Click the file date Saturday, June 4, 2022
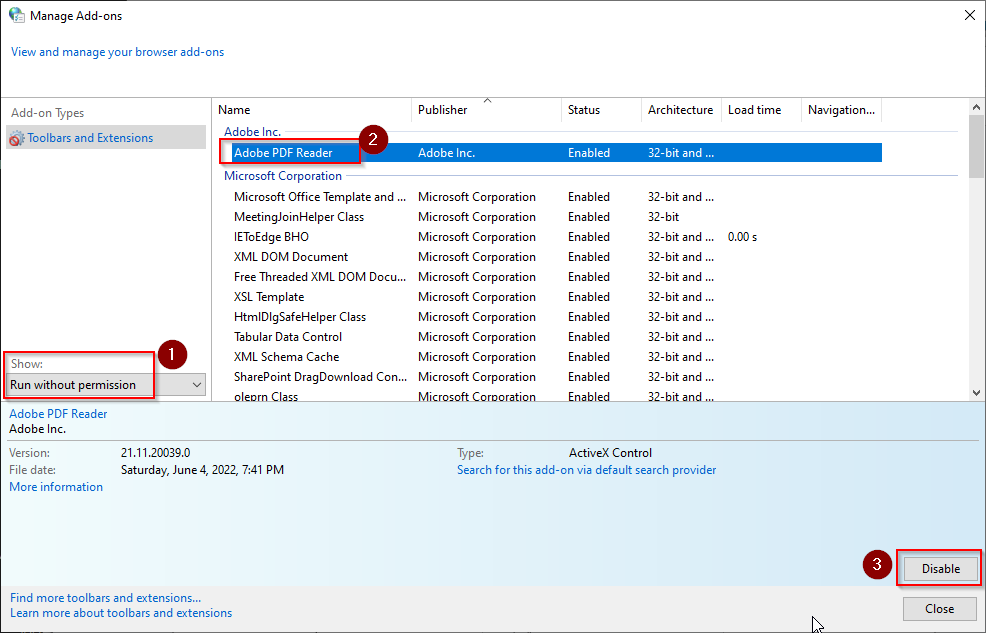This screenshot has width=986, height=633. [x=202, y=470]
